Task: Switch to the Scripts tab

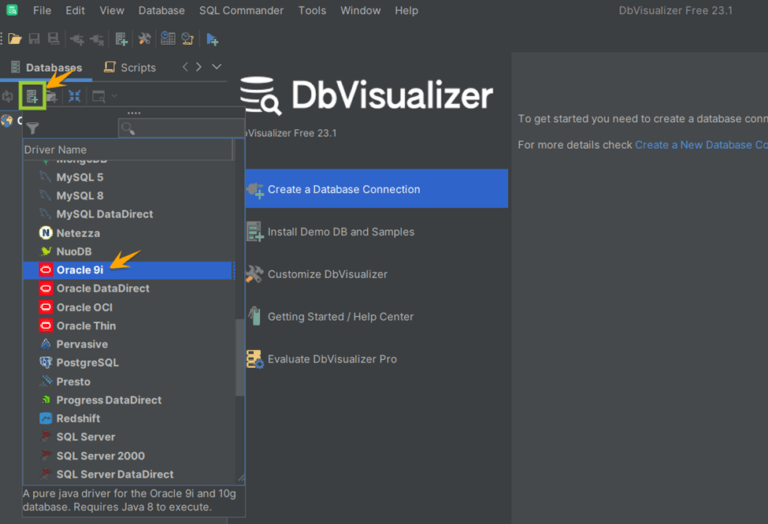Action: pyautogui.click(x=129, y=68)
